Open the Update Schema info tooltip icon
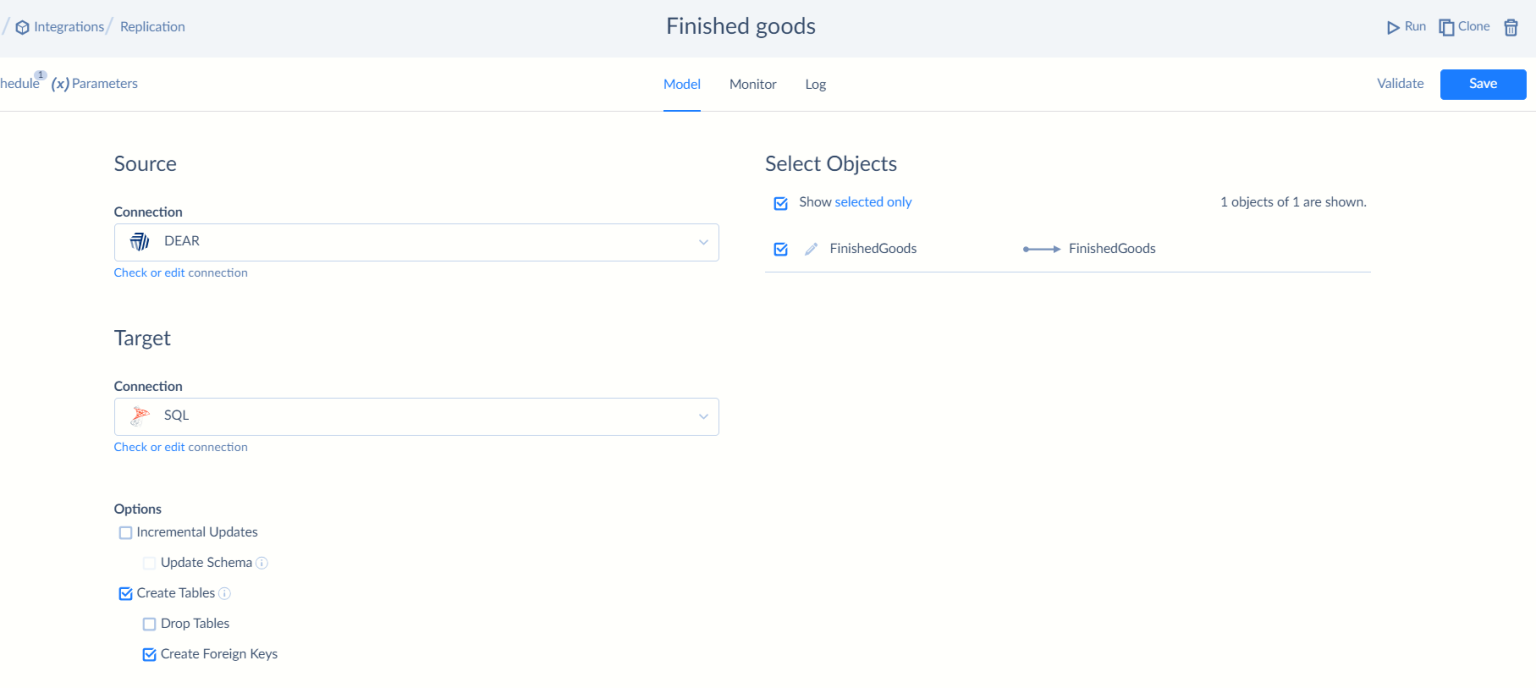The image size is (1536, 688). click(x=263, y=562)
